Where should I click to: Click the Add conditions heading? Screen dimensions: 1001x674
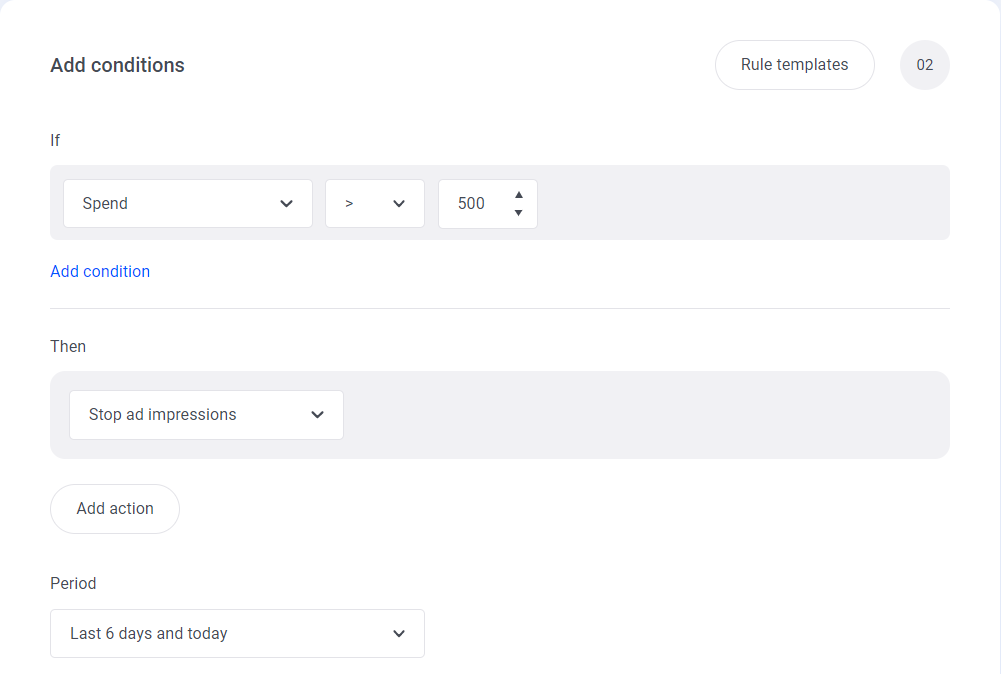pyautogui.click(x=117, y=65)
